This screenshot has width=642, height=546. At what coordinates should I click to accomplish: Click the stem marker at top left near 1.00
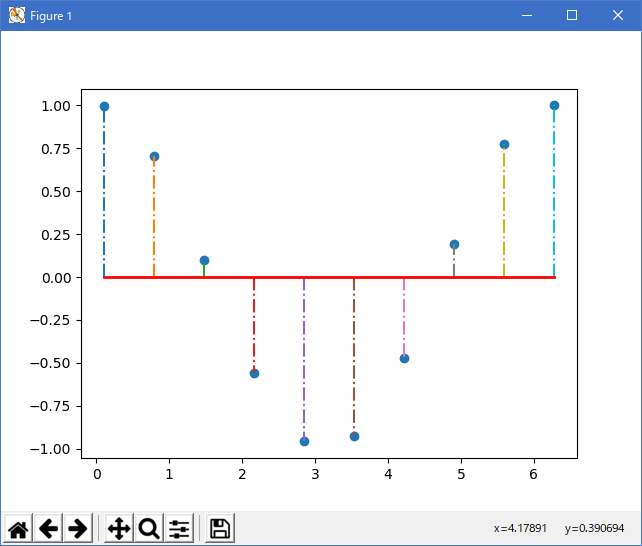[104, 106]
